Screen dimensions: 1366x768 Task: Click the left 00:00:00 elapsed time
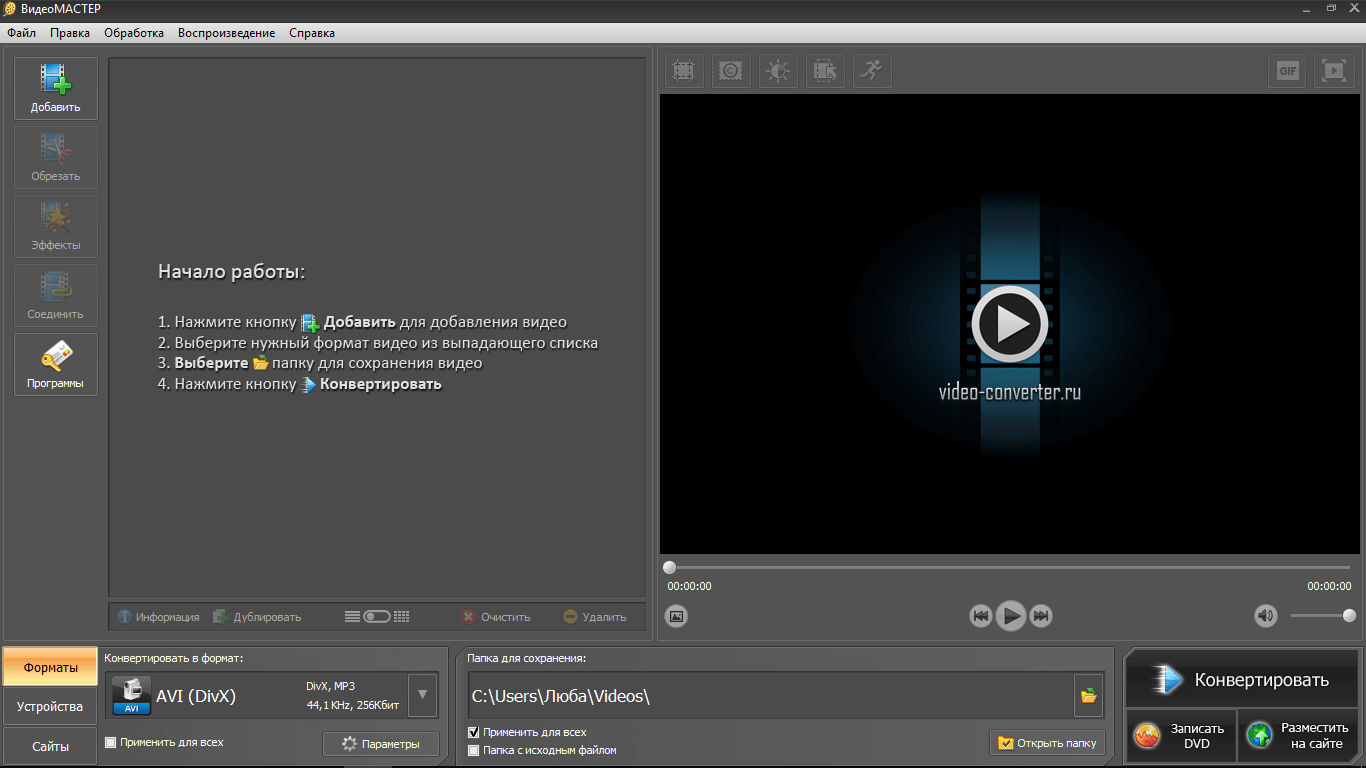[x=690, y=587]
